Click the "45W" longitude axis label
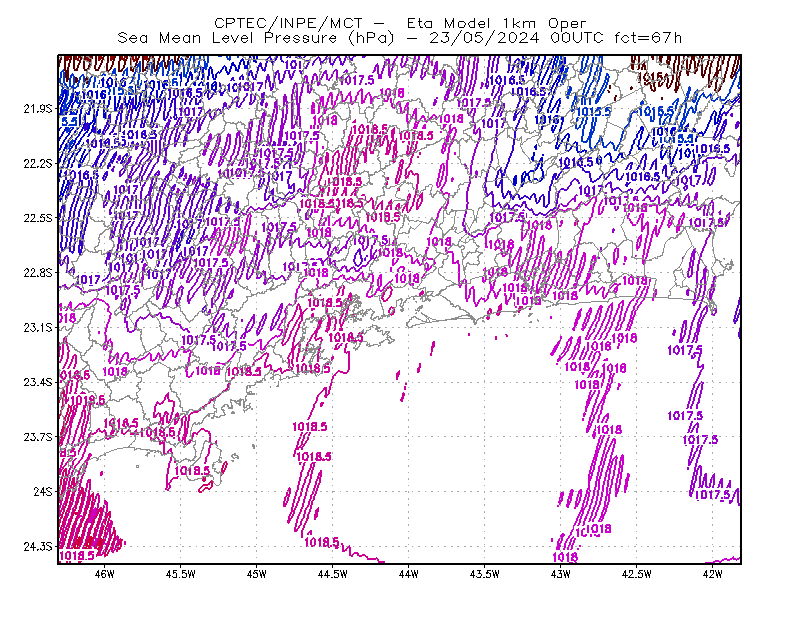The height and width of the screenshot is (618, 800). coord(257,574)
